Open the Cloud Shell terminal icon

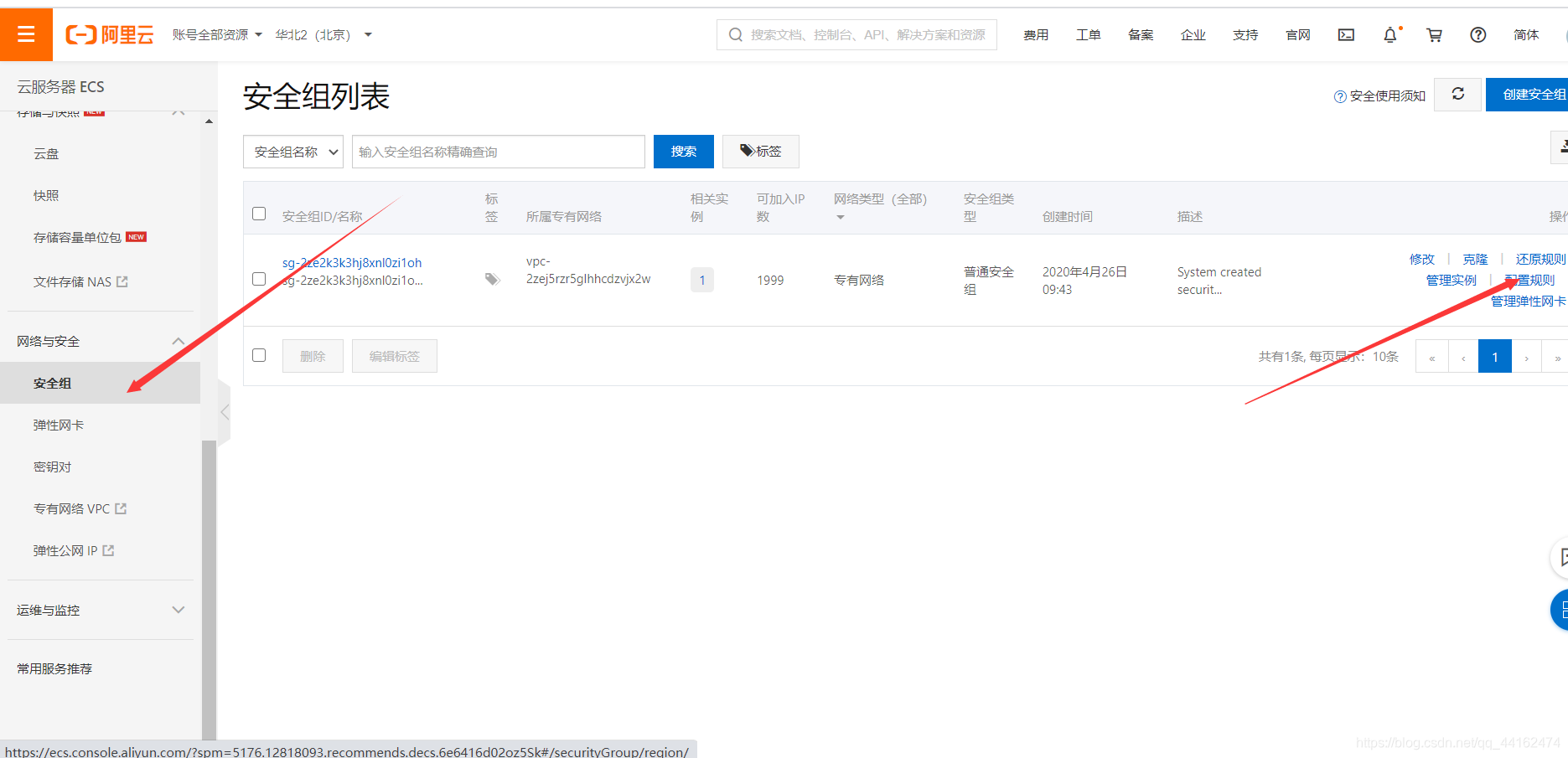[x=1346, y=34]
